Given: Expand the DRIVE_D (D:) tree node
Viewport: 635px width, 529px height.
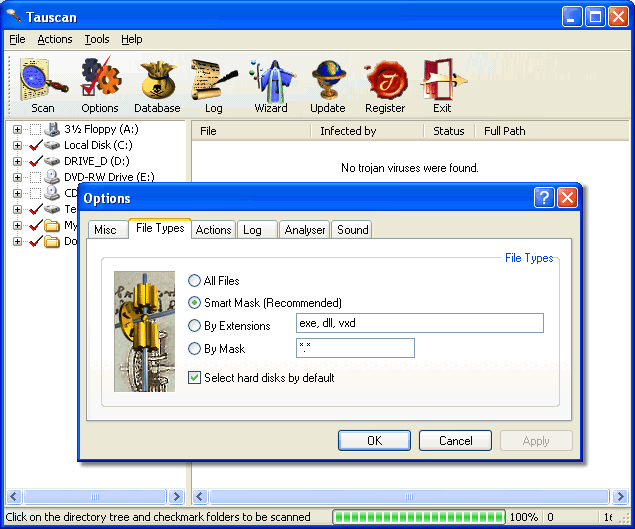Looking at the screenshot, I should click(17, 161).
